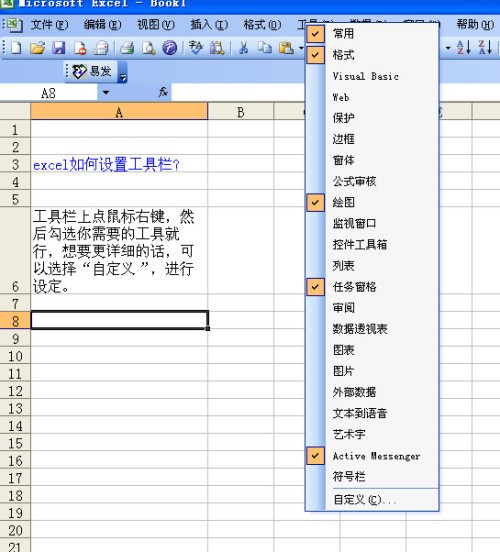Expand the Name Box dropdown arrow
The height and width of the screenshot is (552, 500).
106,93
